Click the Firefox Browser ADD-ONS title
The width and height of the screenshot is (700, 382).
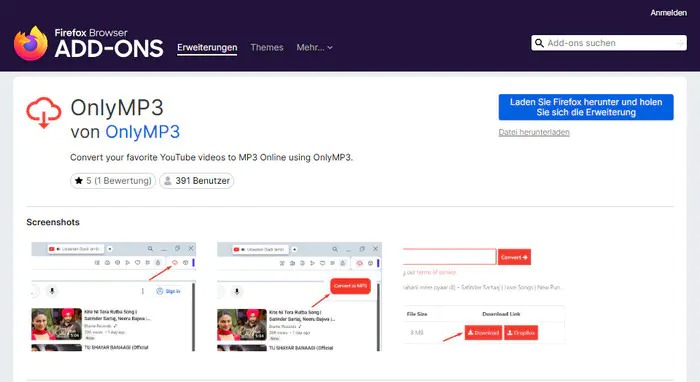tap(109, 43)
